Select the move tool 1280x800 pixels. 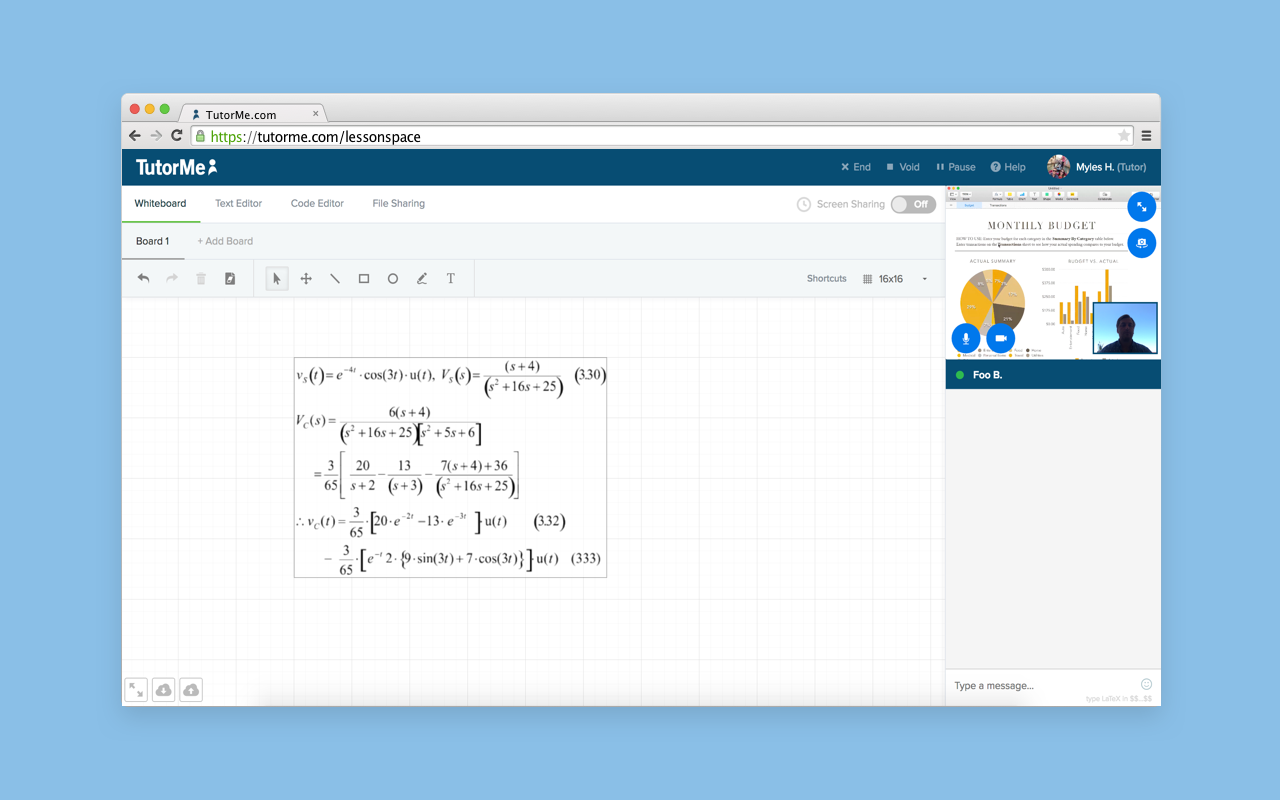coord(306,278)
